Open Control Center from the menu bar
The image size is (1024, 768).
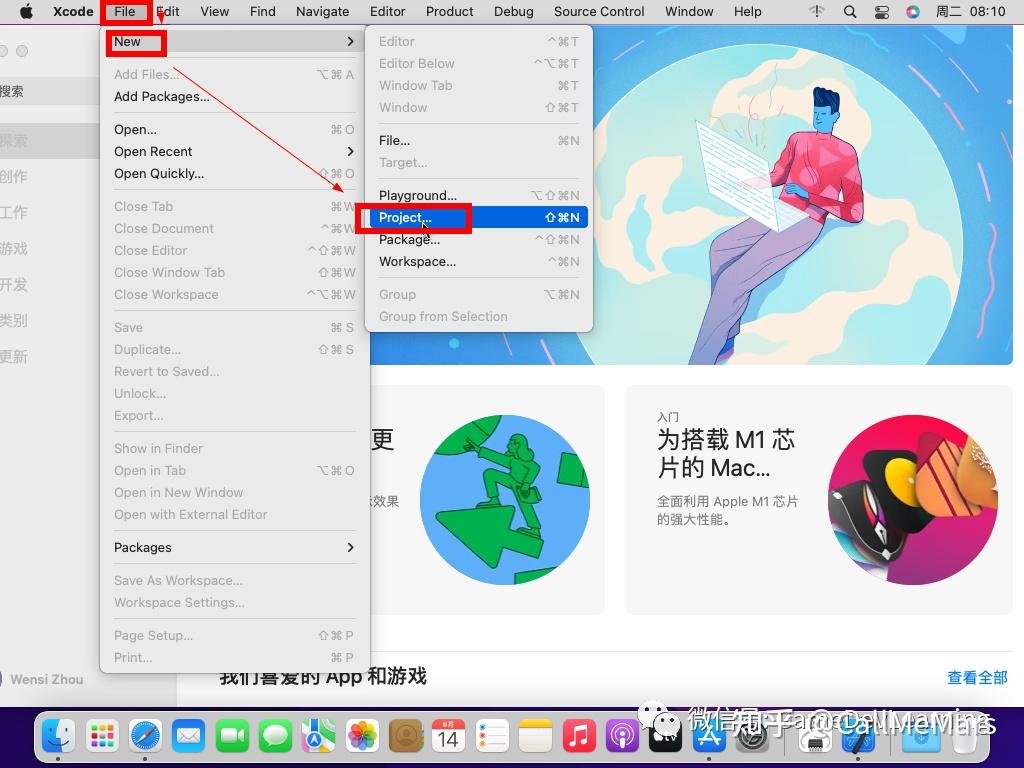click(882, 11)
